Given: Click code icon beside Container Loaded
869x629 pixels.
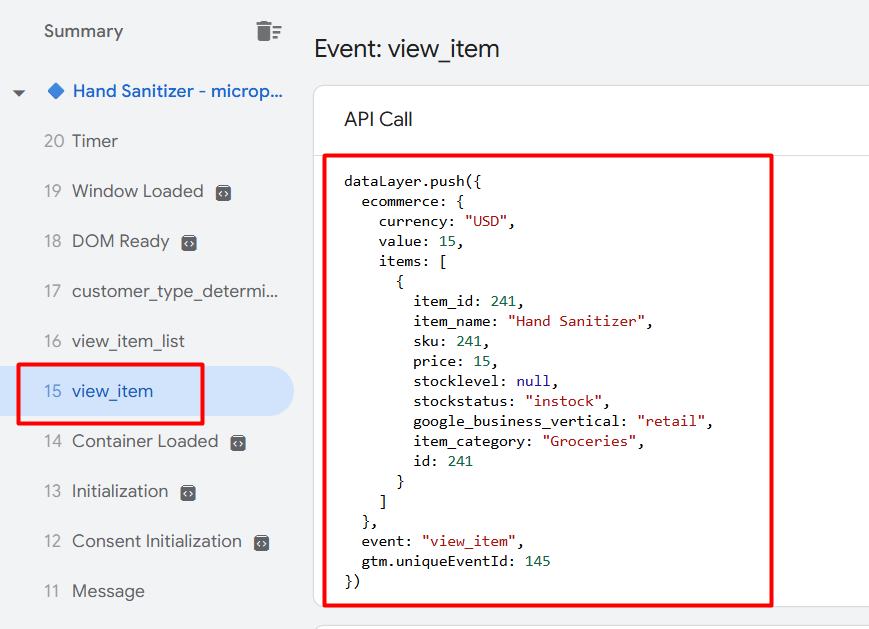Looking at the screenshot, I should (239, 442).
